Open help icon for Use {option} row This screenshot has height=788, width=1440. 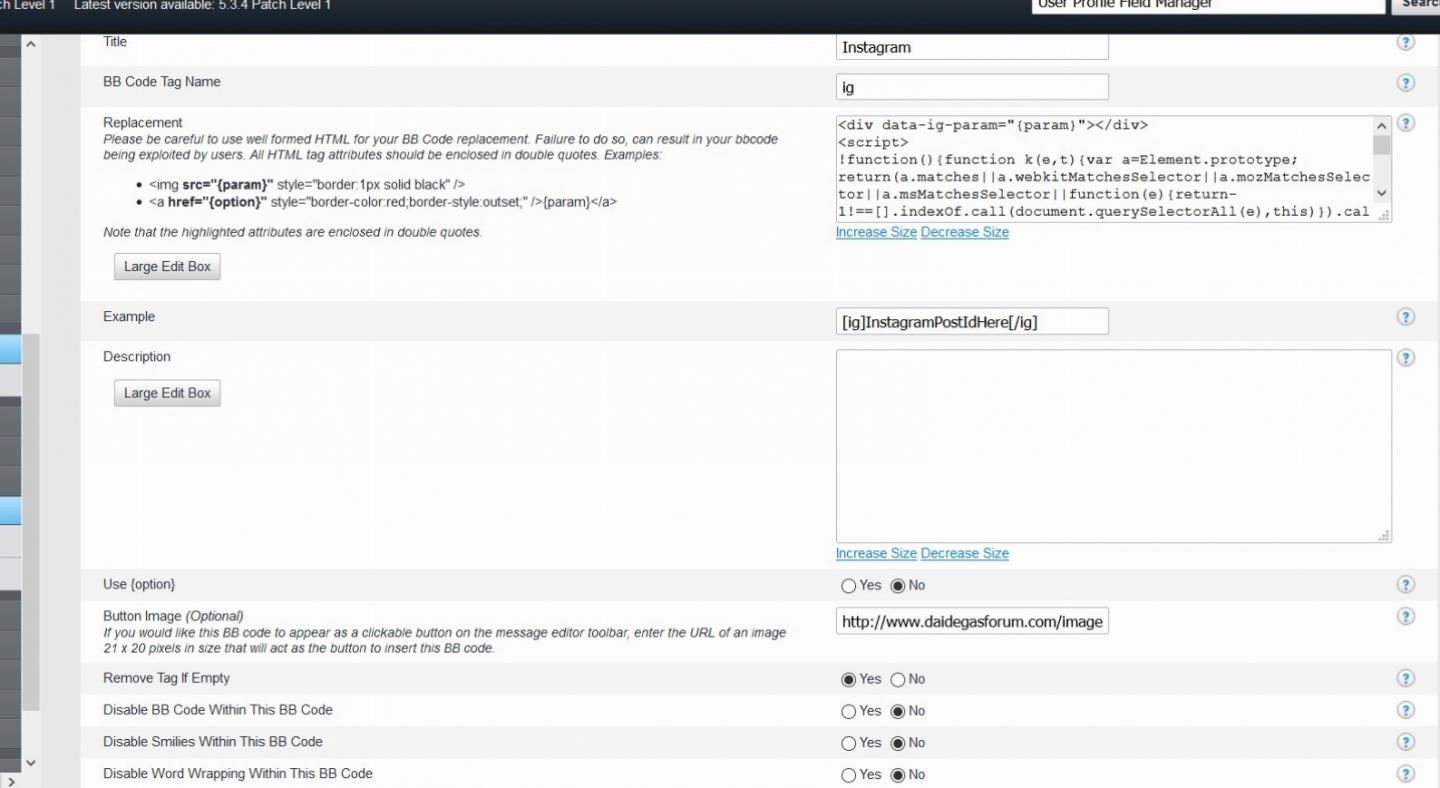pyautogui.click(x=1405, y=585)
